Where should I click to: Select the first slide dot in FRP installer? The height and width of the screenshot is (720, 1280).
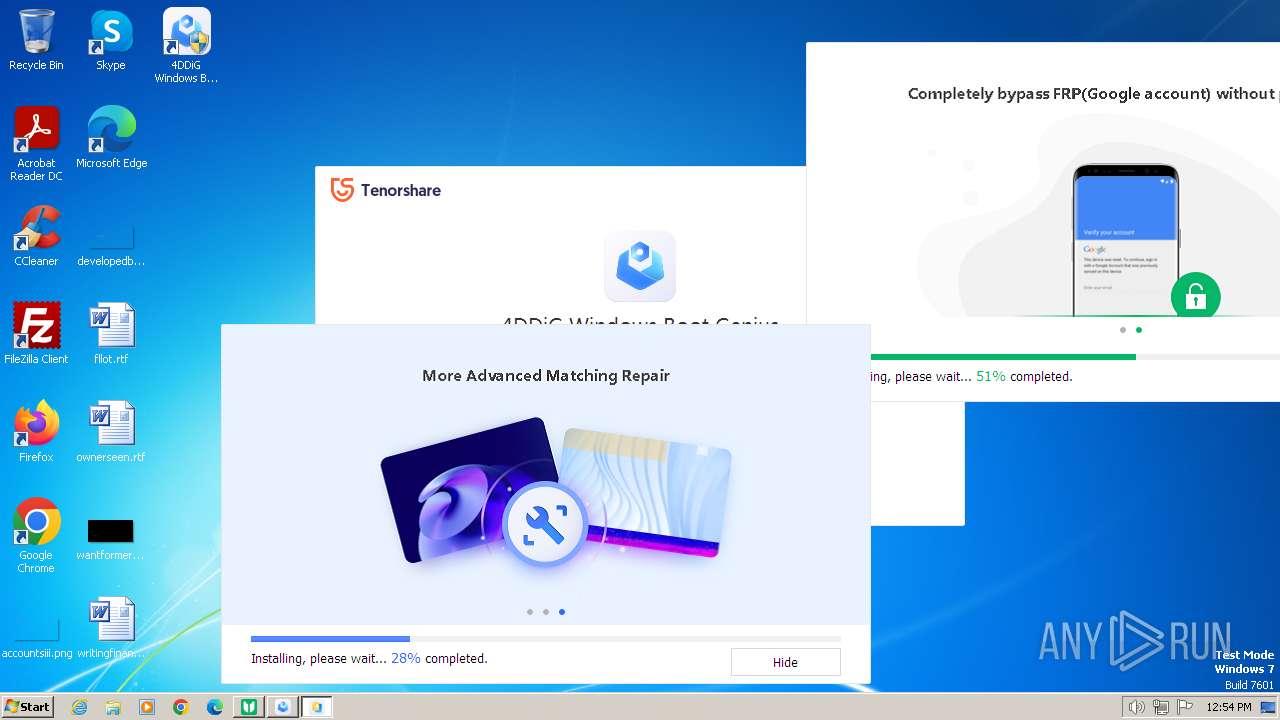click(x=1123, y=330)
